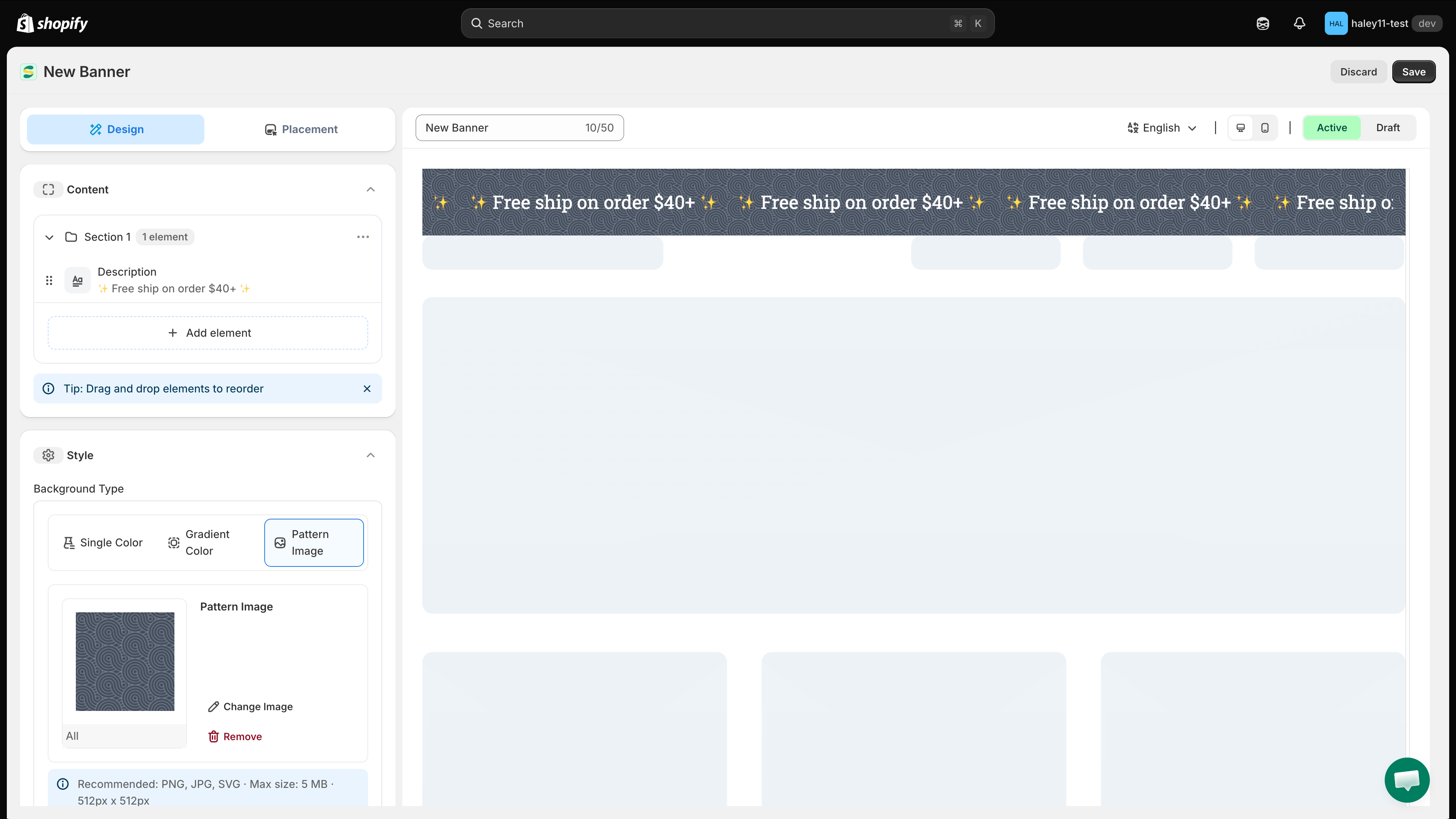Open the Section 1 more options menu

point(363,237)
